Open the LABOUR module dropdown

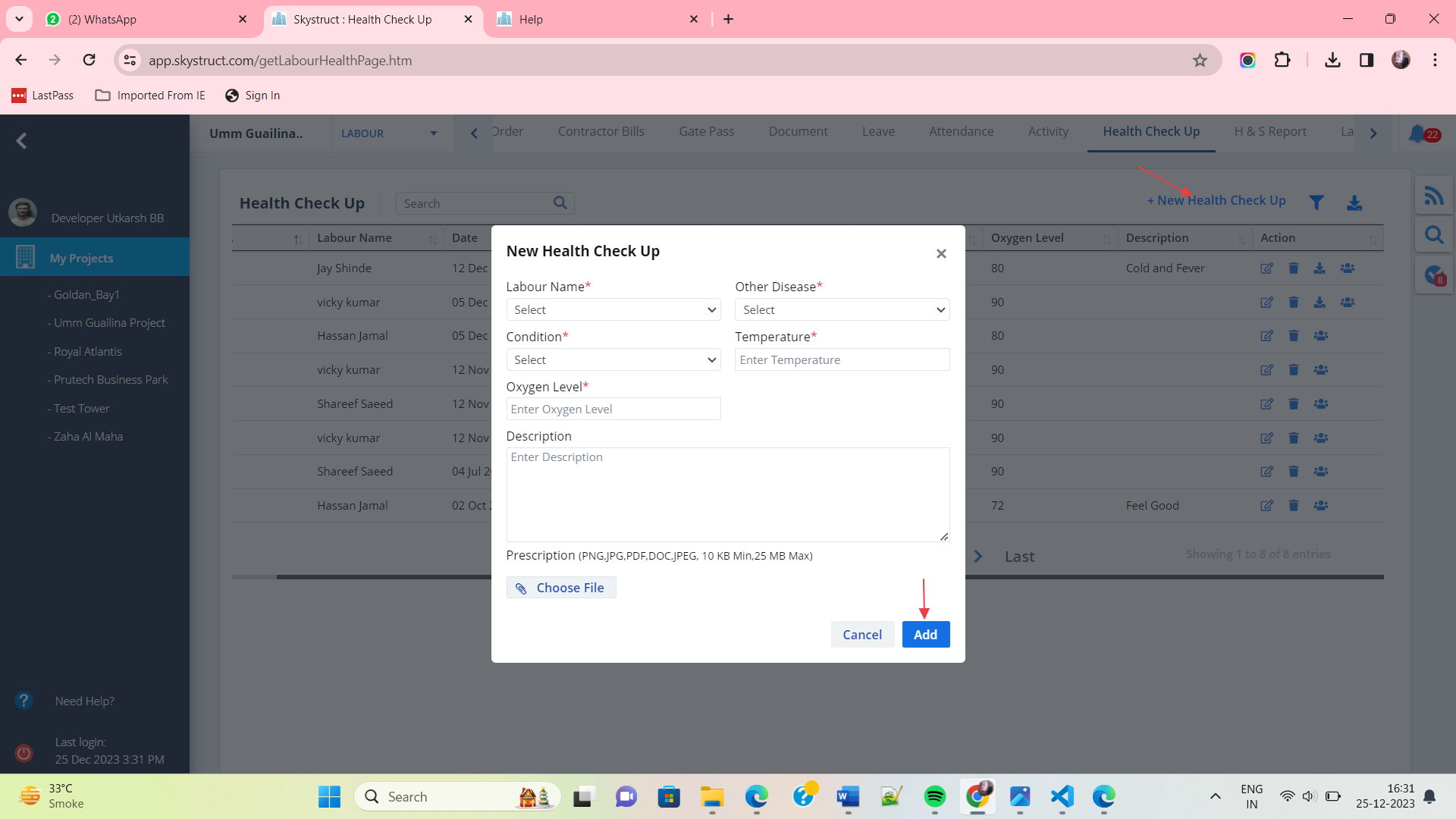tap(389, 133)
